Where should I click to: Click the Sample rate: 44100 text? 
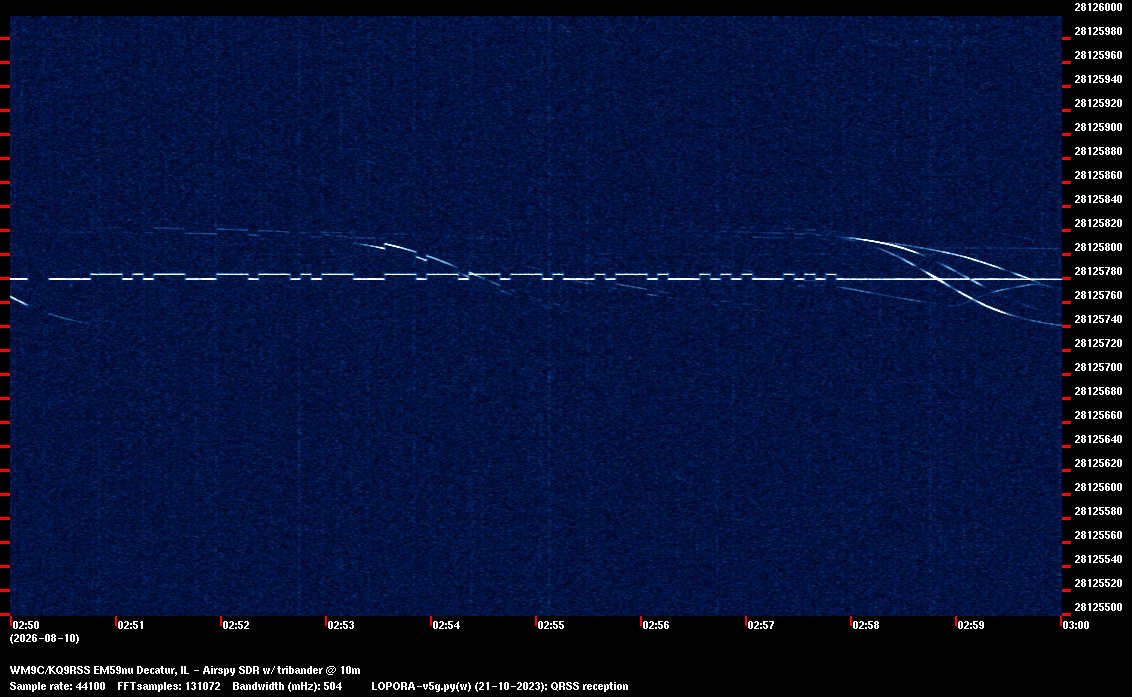pos(57,686)
